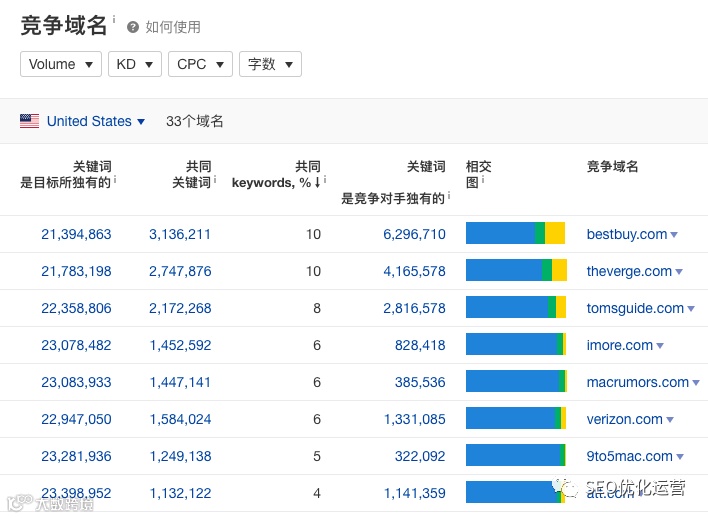The width and height of the screenshot is (708, 518).
Task: Click unique keywords 22,947,050
Action: pyautogui.click(x=76, y=420)
